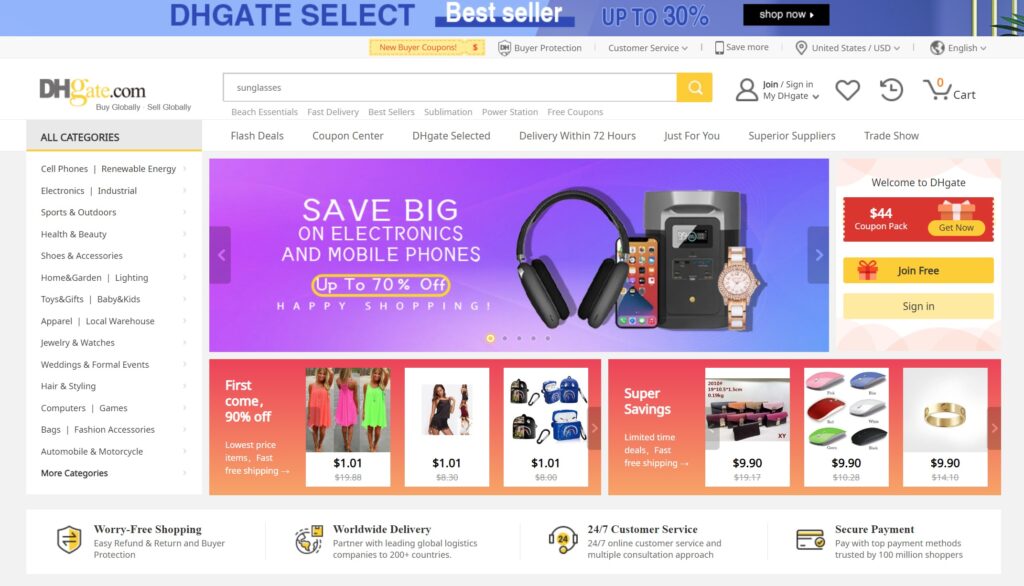Select the third banner carousel dot
Image resolution: width=1024 pixels, height=586 pixels.
(519, 338)
